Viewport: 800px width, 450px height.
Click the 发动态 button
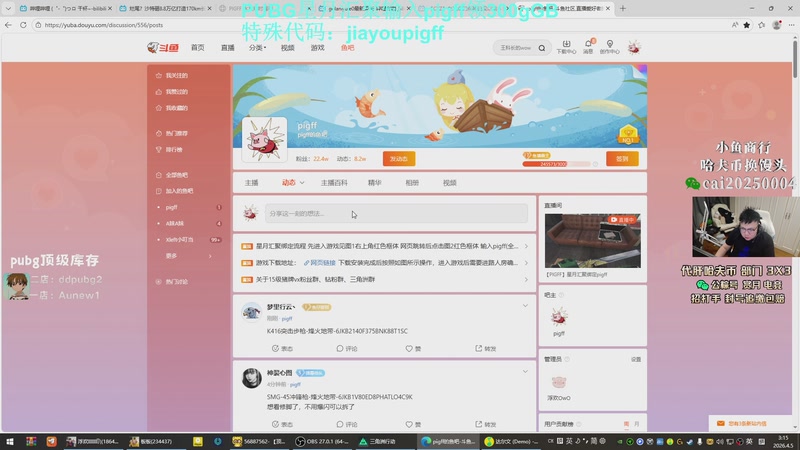399,159
